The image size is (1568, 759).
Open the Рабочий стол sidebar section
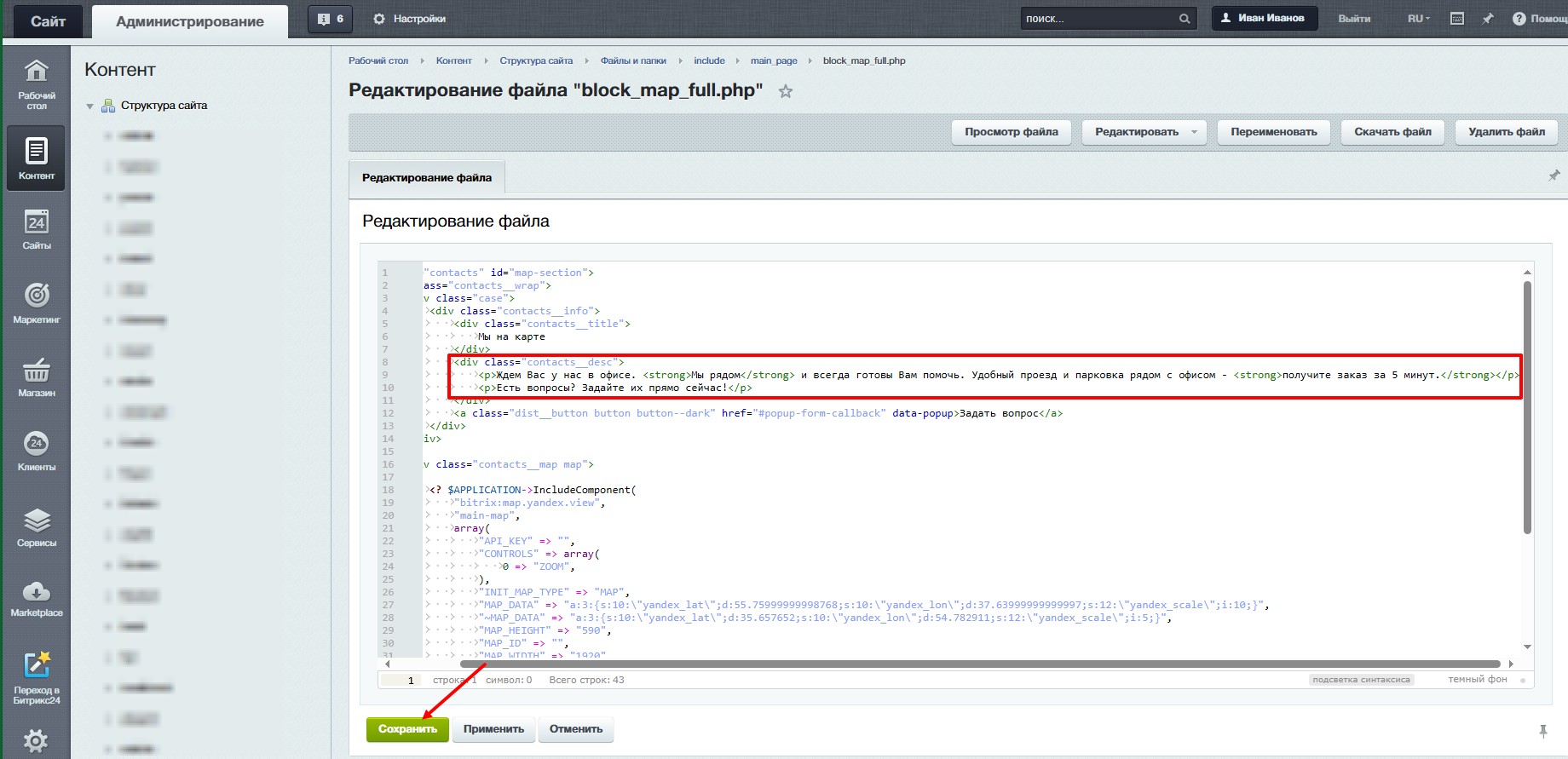click(x=37, y=84)
